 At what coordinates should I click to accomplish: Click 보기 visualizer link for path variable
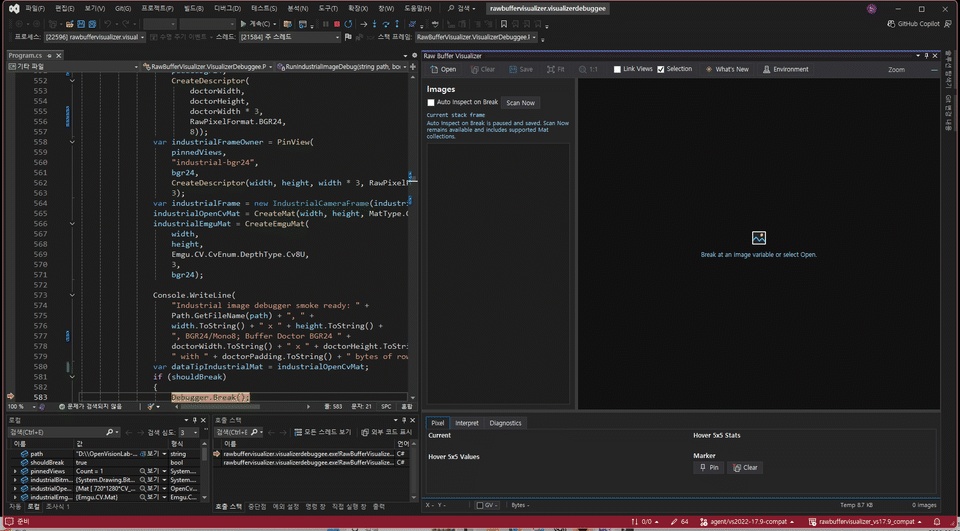[x=151, y=454]
